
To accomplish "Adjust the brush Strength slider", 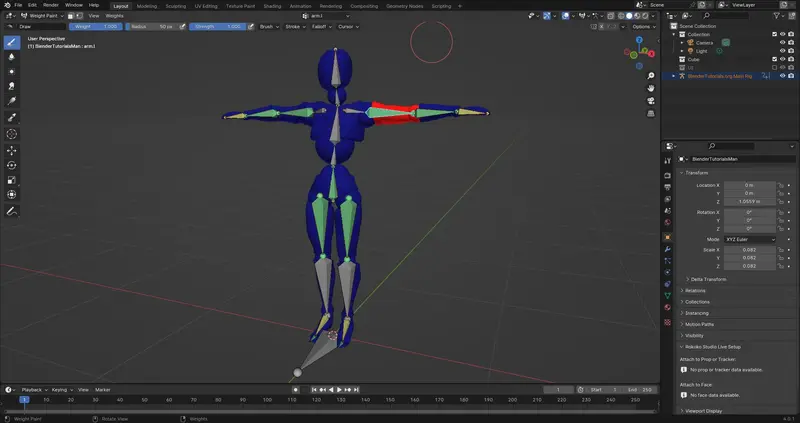I will [x=218, y=27].
